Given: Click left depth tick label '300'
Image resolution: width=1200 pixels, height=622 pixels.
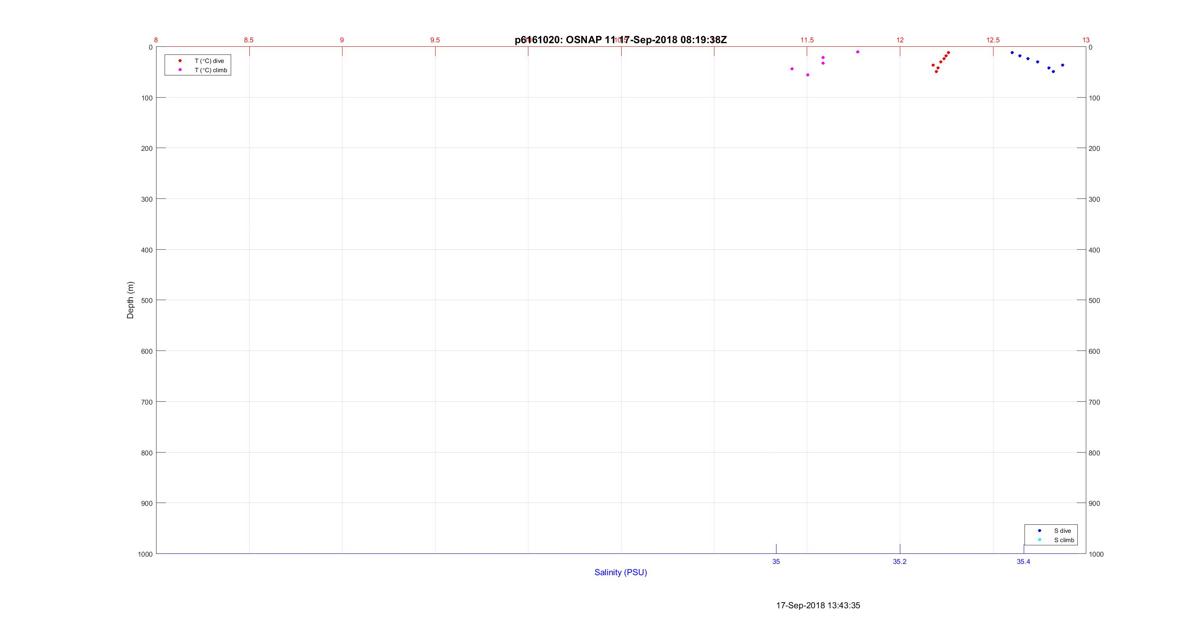Looking at the screenshot, I should click(146, 199).
